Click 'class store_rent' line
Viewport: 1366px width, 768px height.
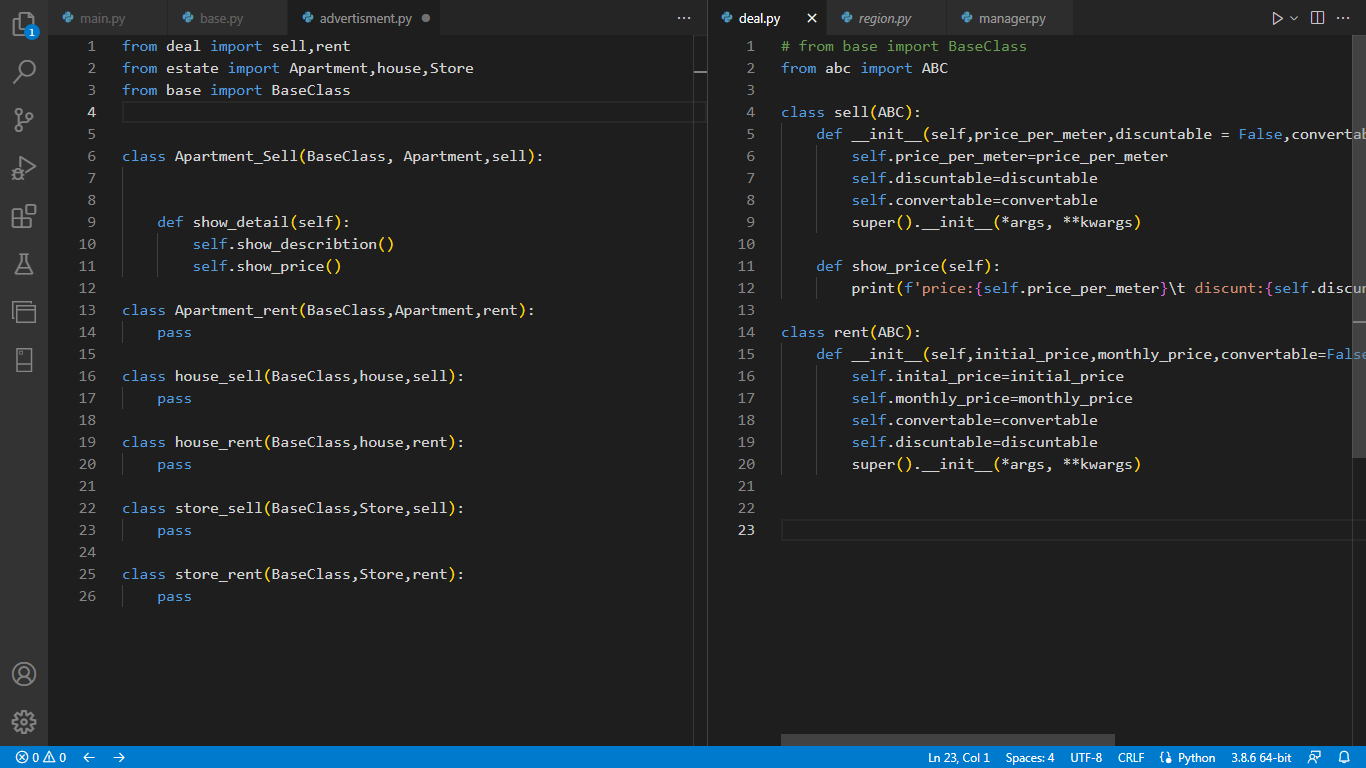pos(293,574)
